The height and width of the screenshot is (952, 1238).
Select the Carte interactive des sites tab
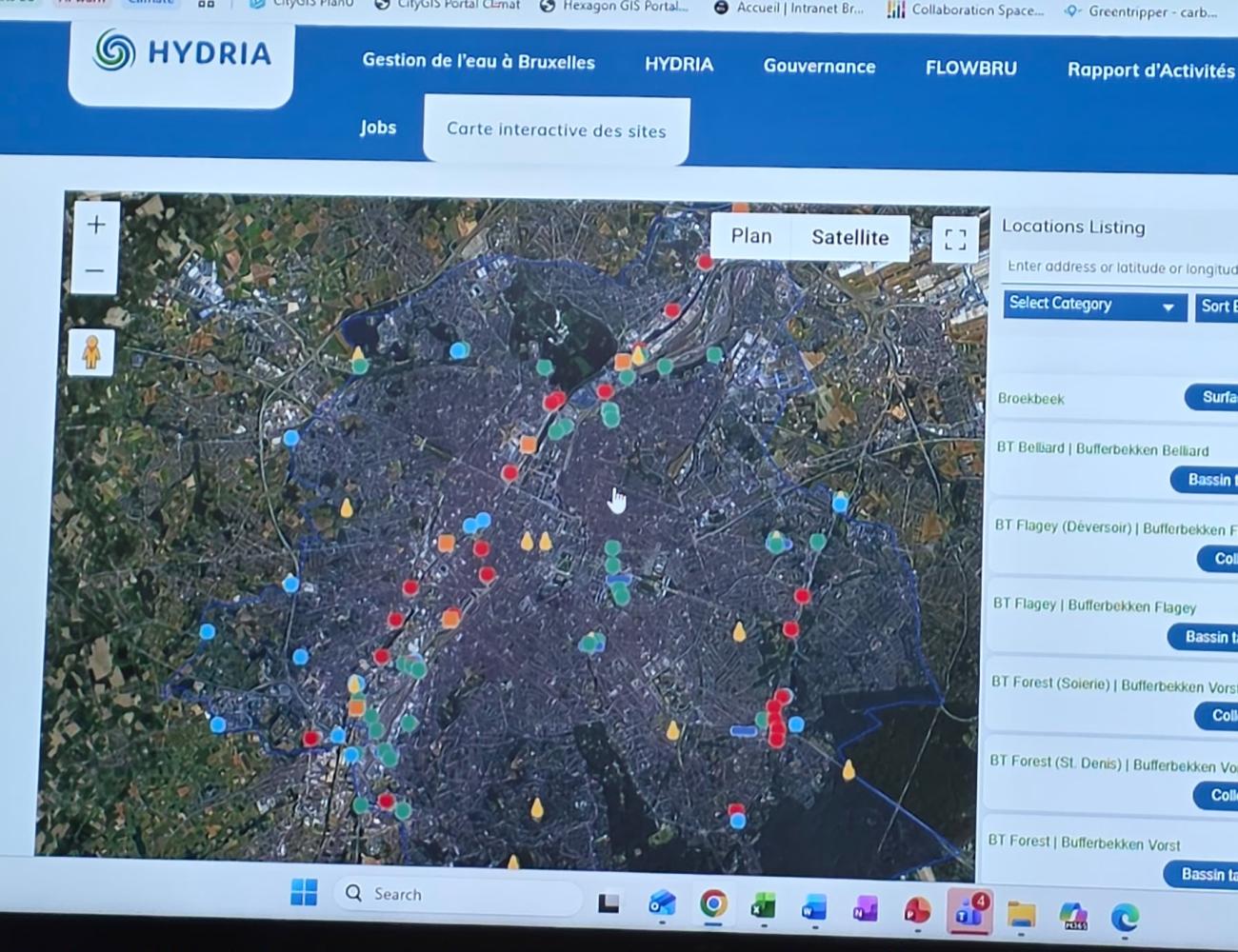[556, 129]
